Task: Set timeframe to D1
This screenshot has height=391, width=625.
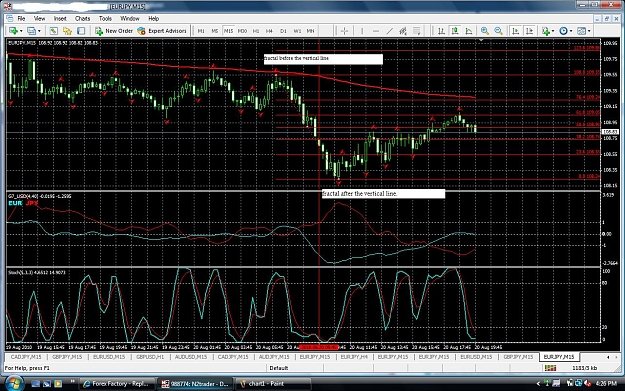Action: coord(283,31)
